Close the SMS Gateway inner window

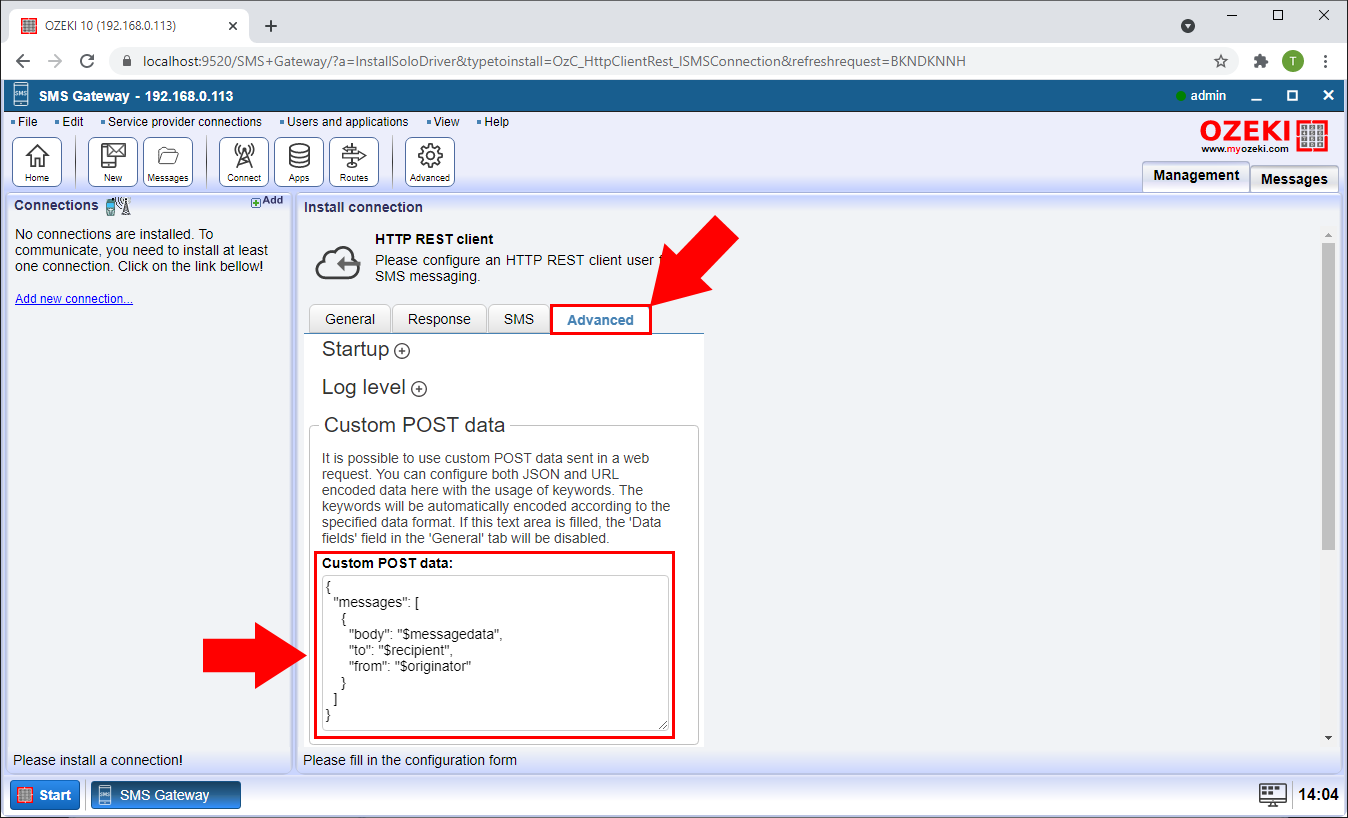(x=1328, y=96)
